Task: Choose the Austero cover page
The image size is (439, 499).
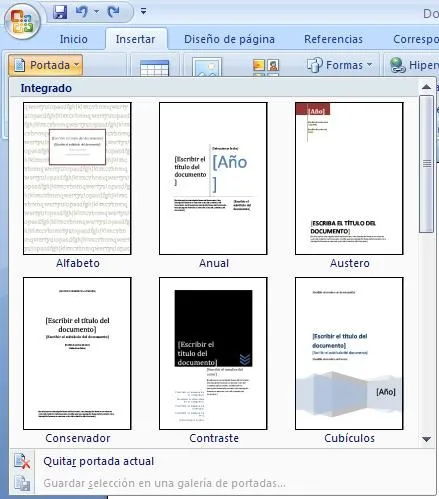Action: [x=349, y=179]
